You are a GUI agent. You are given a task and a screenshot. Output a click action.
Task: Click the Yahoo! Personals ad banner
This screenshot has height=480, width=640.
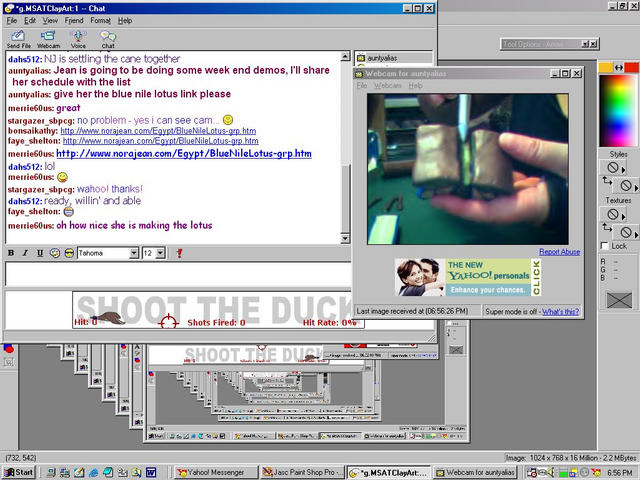tap(468, 277)
